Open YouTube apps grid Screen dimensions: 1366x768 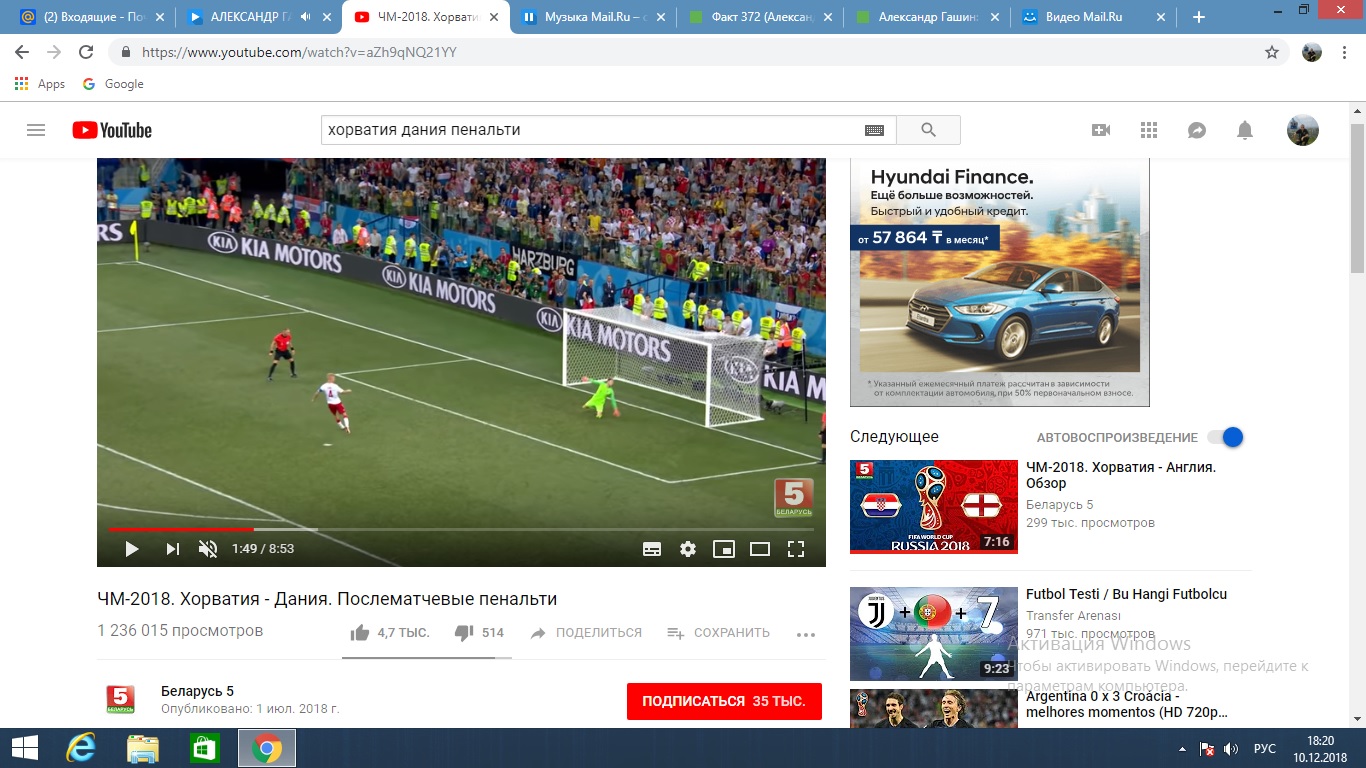click(1149, 130)
